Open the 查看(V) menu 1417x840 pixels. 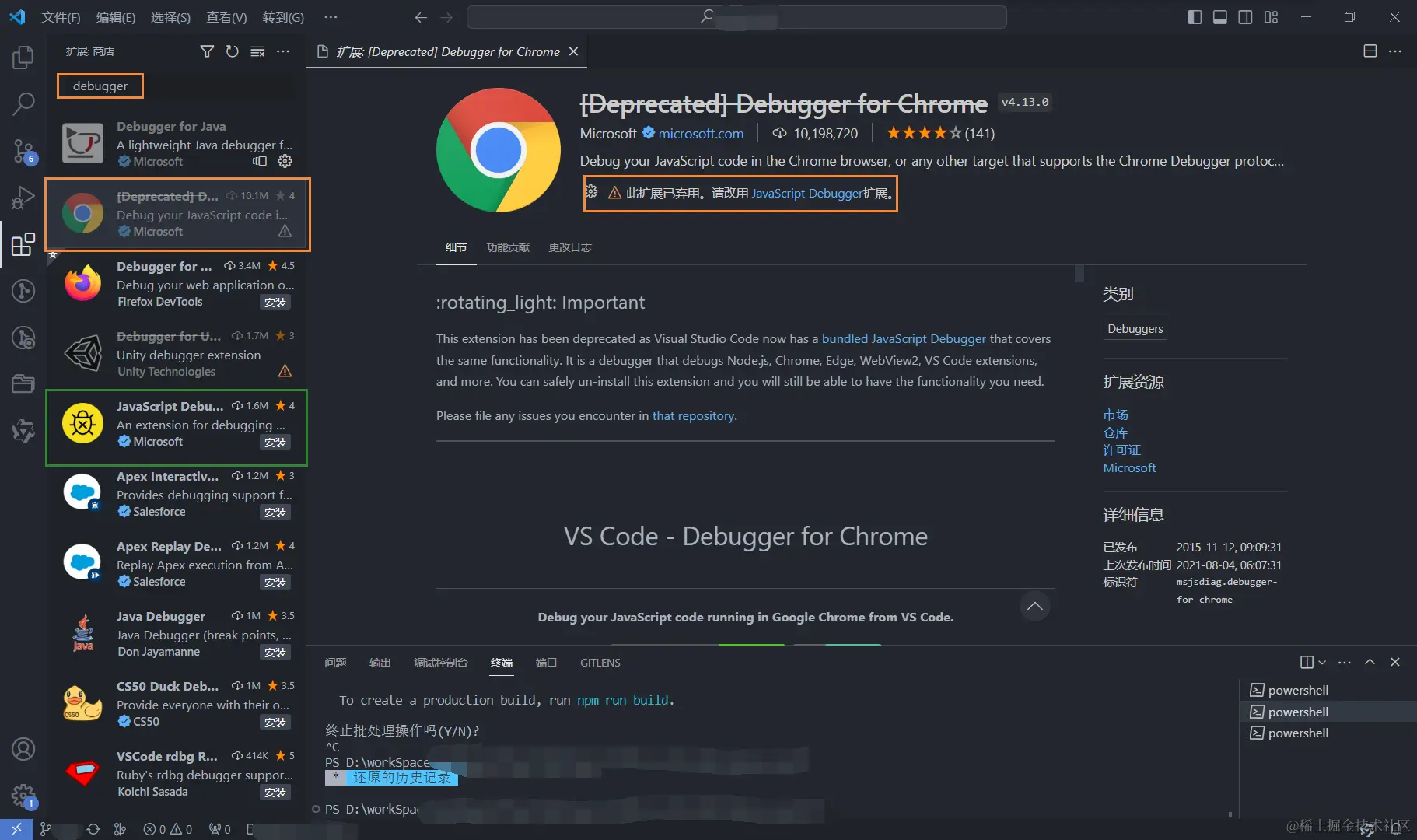click(226, 17)
